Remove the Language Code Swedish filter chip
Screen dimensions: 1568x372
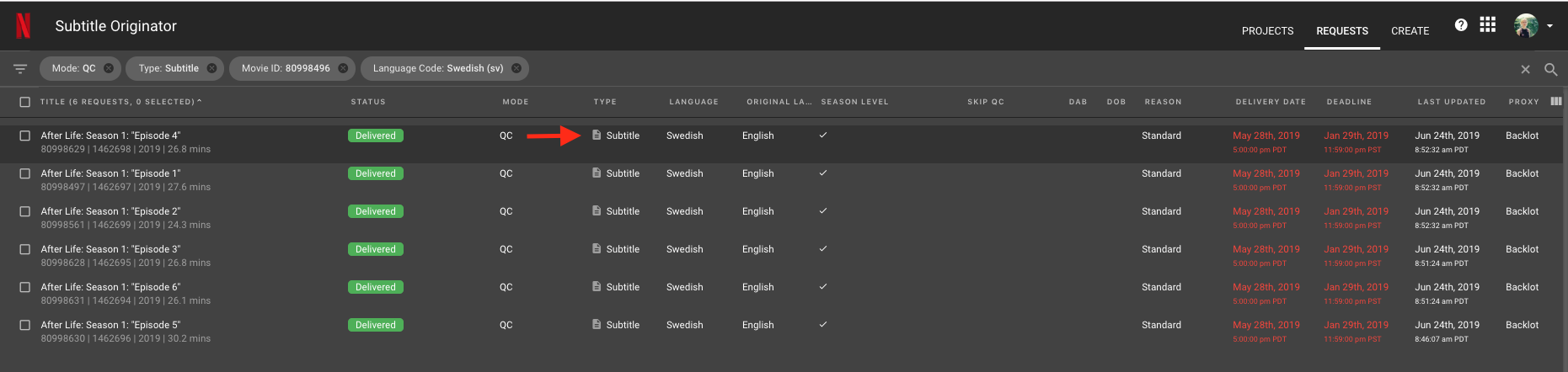click(516, 68)
